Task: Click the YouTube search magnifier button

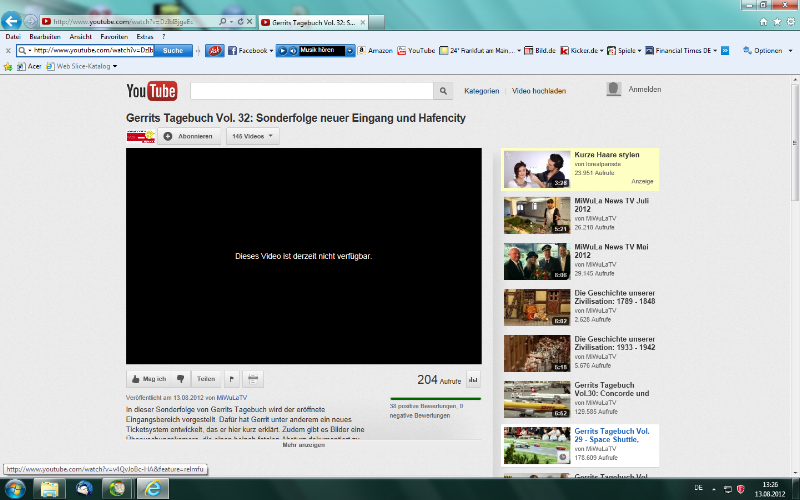Action: coord(443,91)
